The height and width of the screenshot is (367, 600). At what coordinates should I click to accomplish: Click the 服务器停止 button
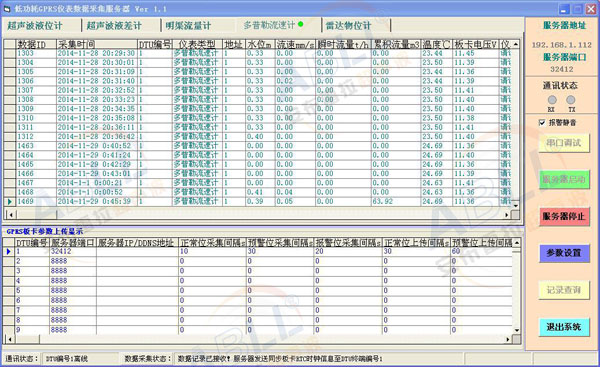pyautogui.click(x=564, y=217)
